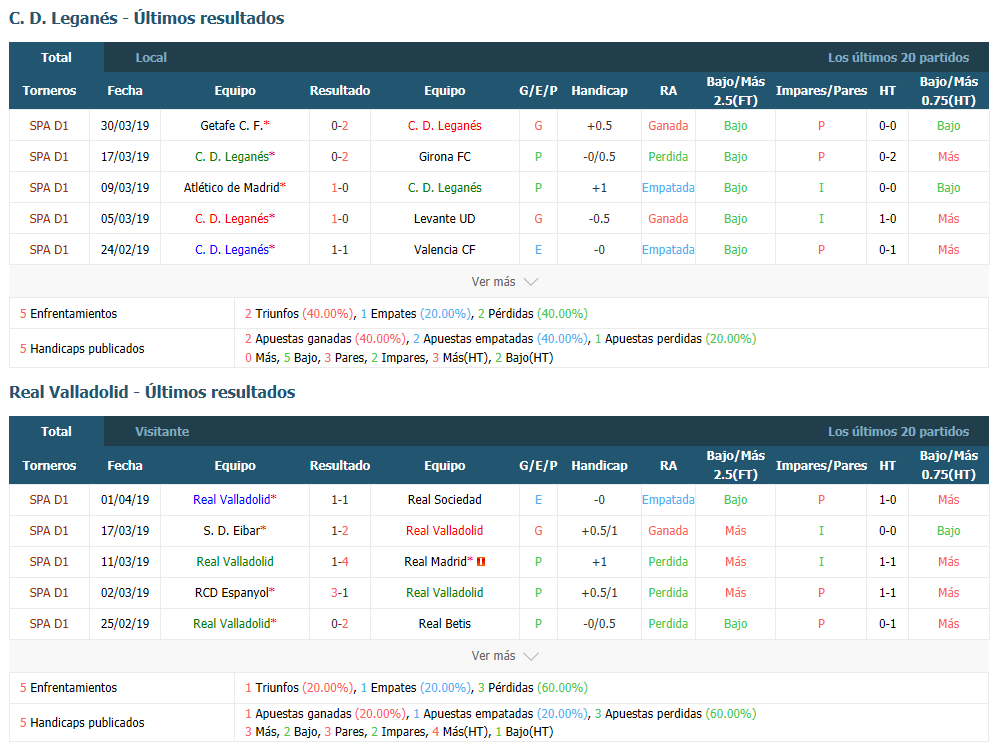Screen dimensions: 998x748
Task: Click date 25/02/19 in Valladolid table
Action: (125, 624)
